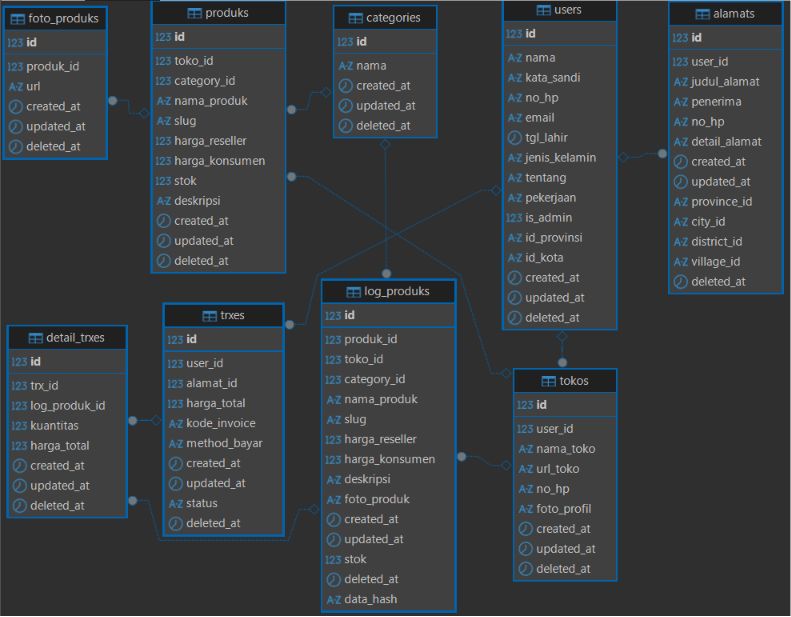The image size is (791, 617).
Task: Click the users table header icon
Action: click(x=543, y=10)
